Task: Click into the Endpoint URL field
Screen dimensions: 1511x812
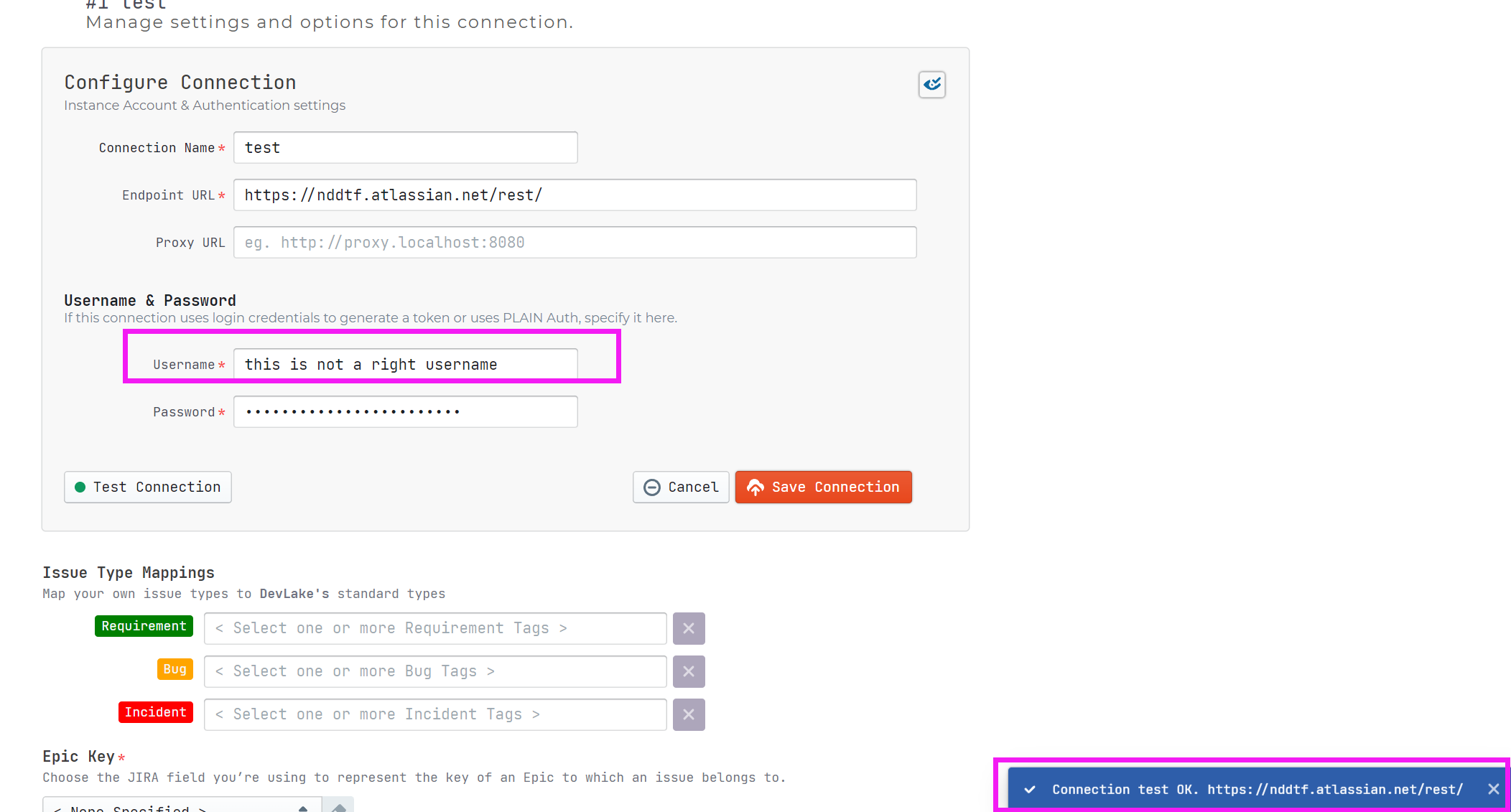Action: pos(575,195)
